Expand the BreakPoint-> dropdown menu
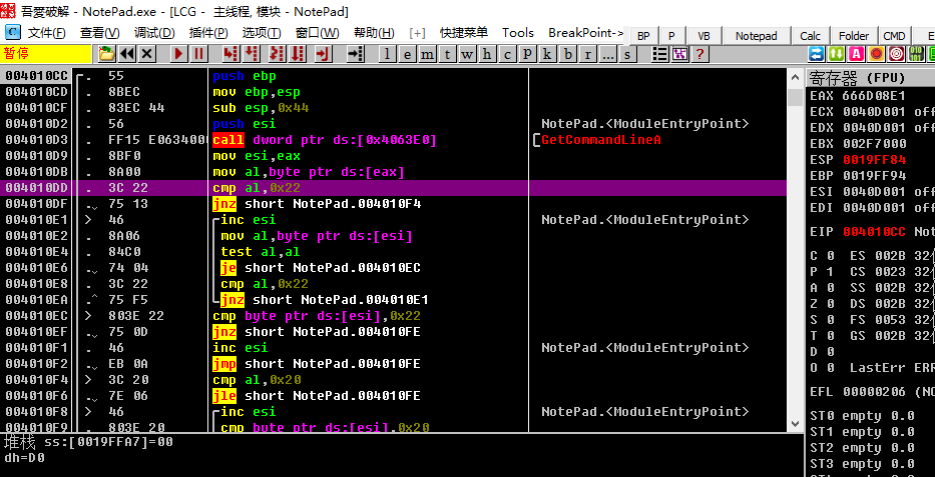The image size is (935, 477). [586, 33]
